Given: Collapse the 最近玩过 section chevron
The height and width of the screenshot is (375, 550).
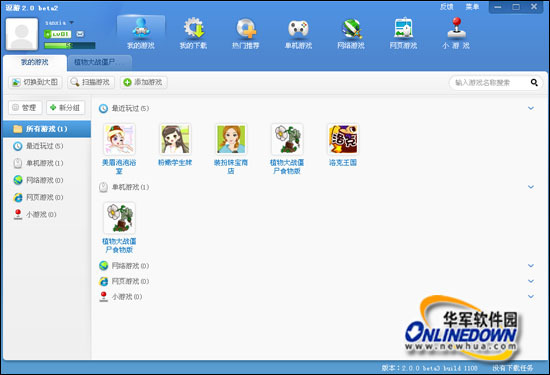Looking at the screenshot, I should click(531, 108).
